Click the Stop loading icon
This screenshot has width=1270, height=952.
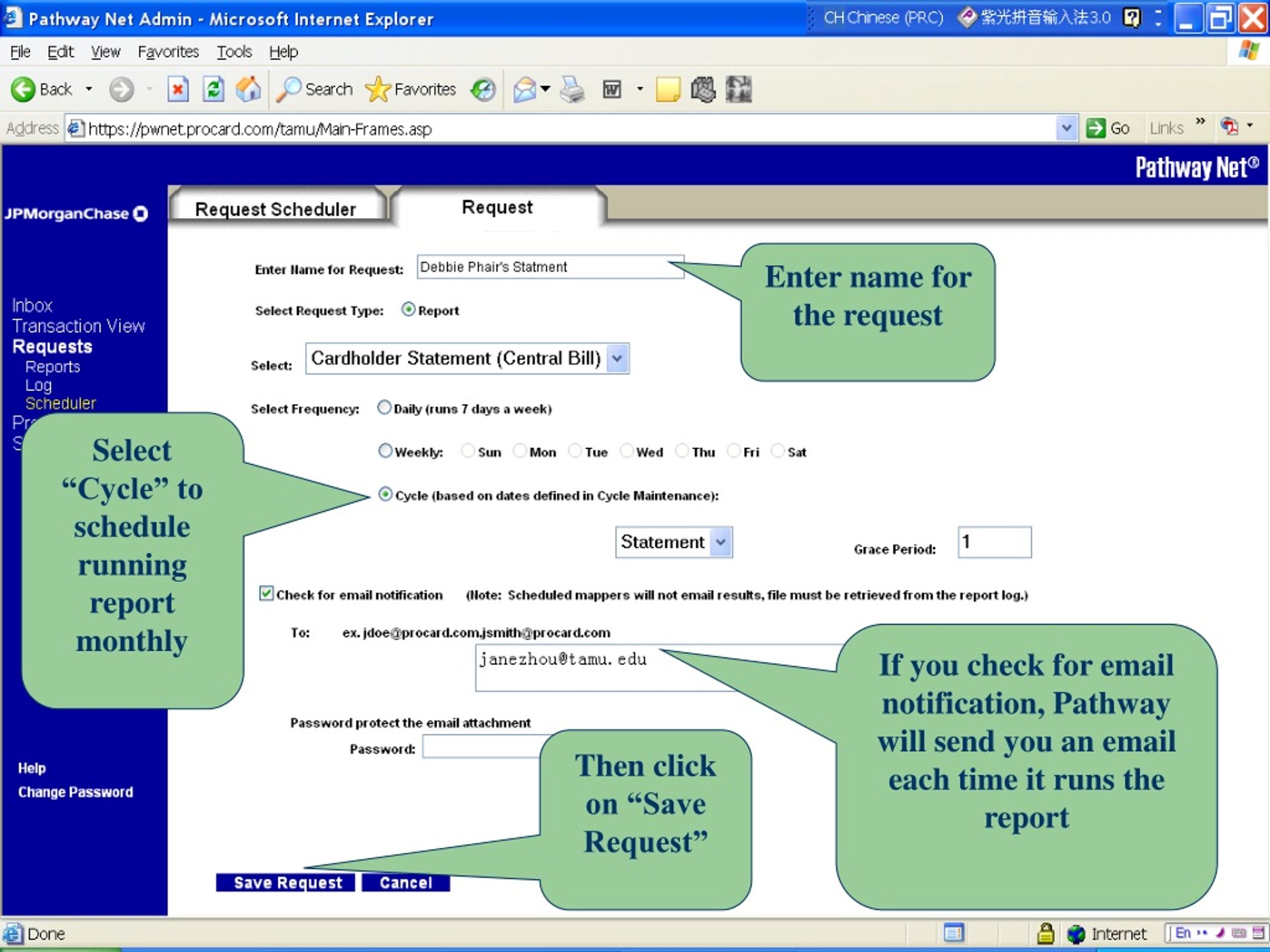click(x=178, y=90)
